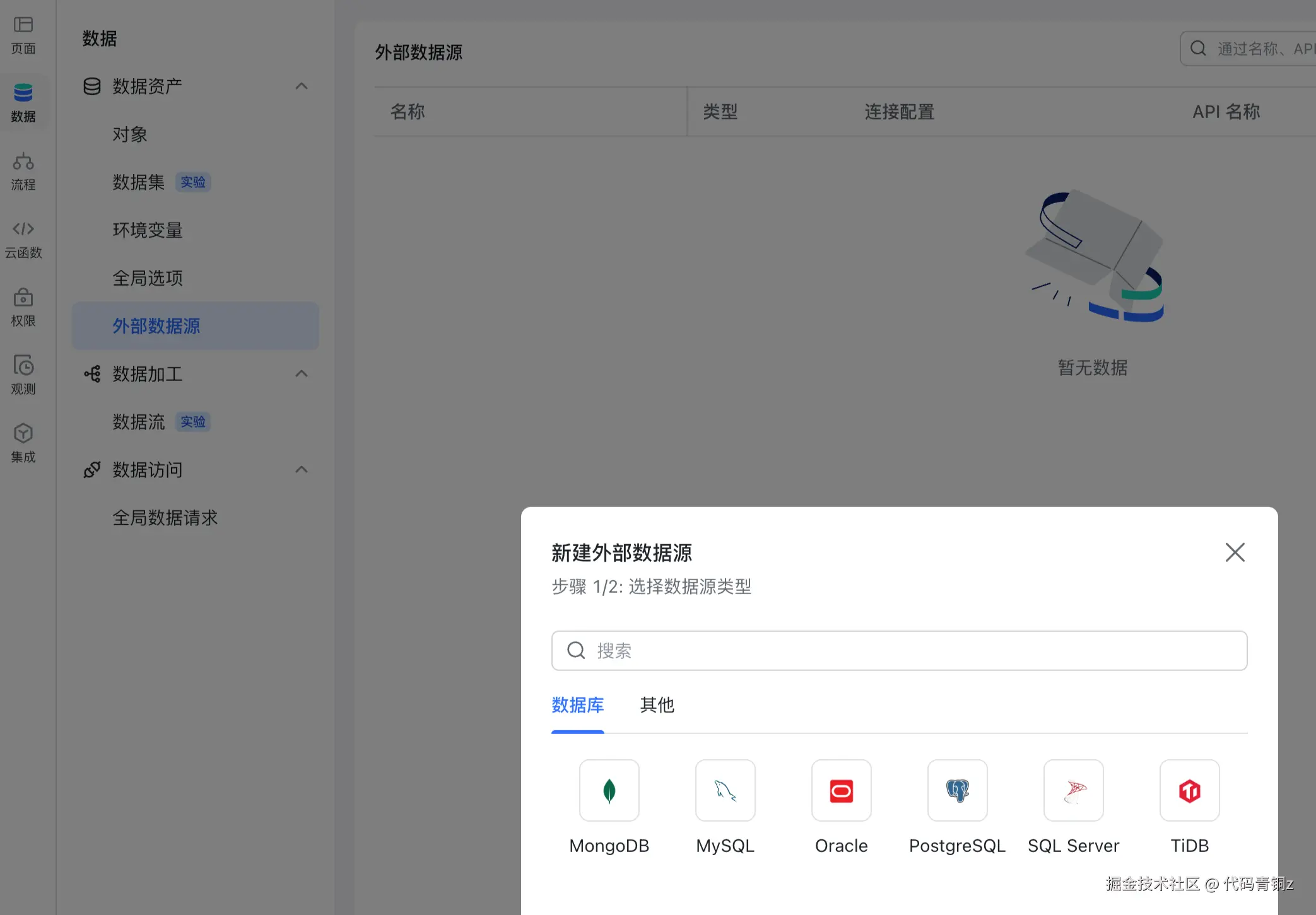Collapse the 数据访问 section chevron
The image size is (1316, 915).
click(302, 469)
